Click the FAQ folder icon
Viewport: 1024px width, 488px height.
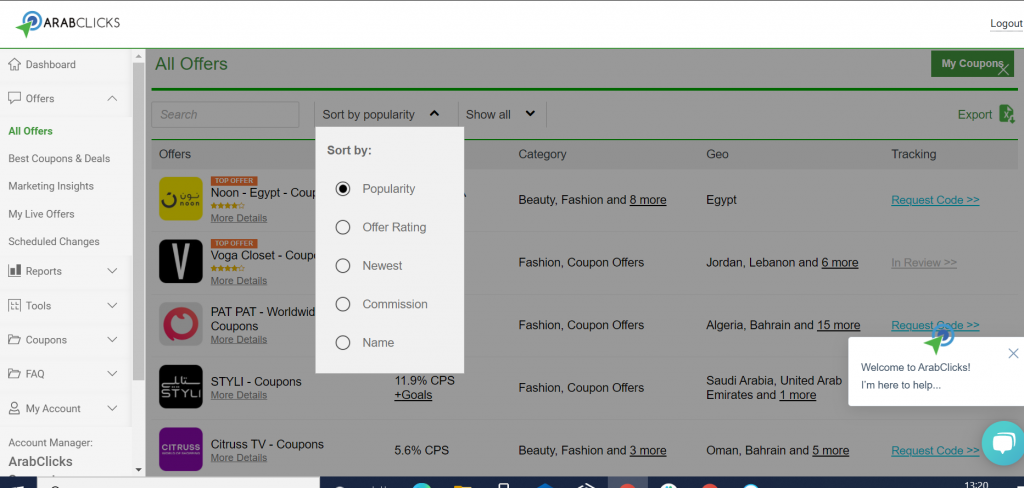pos(14,374)
